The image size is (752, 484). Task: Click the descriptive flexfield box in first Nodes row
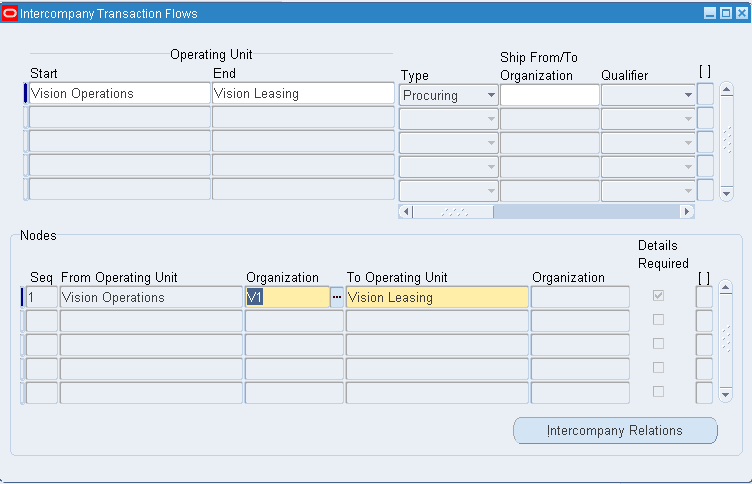point(704,297)
